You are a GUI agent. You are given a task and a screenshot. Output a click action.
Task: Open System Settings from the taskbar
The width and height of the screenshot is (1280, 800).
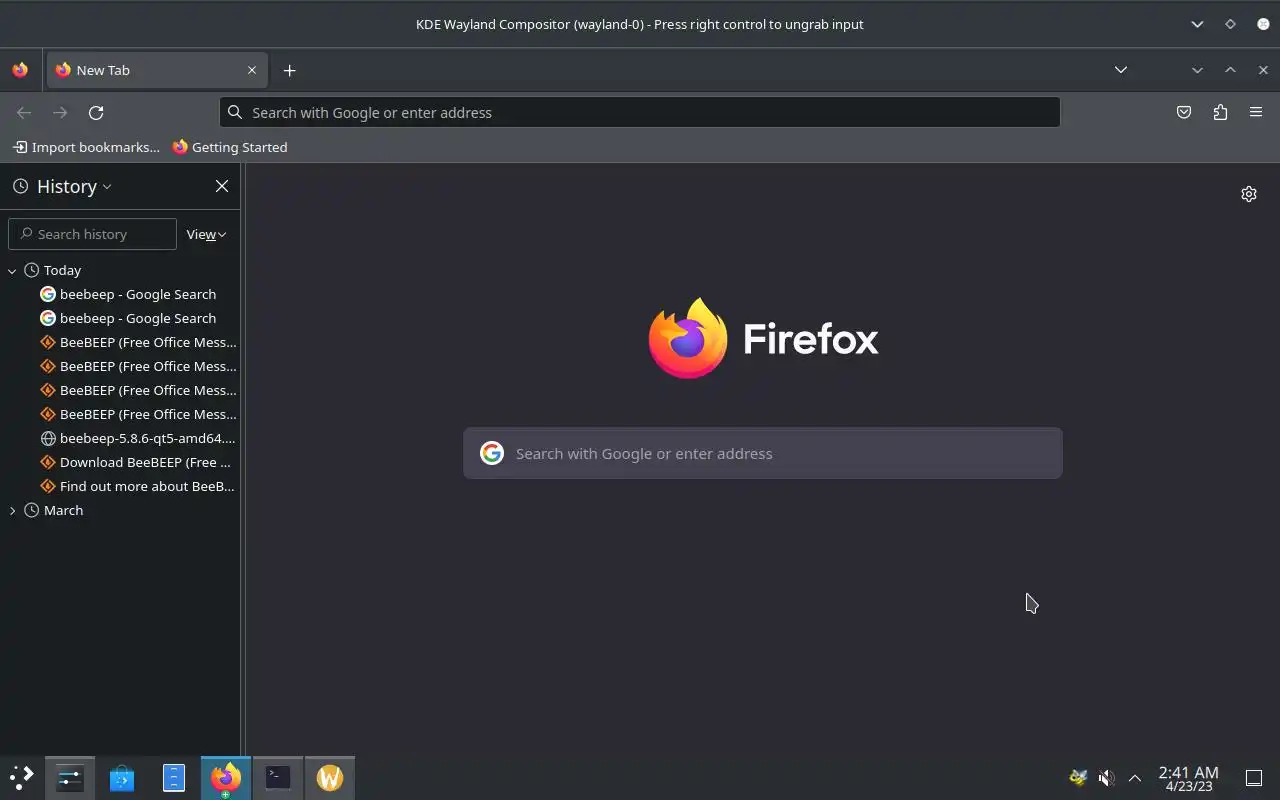70,777
